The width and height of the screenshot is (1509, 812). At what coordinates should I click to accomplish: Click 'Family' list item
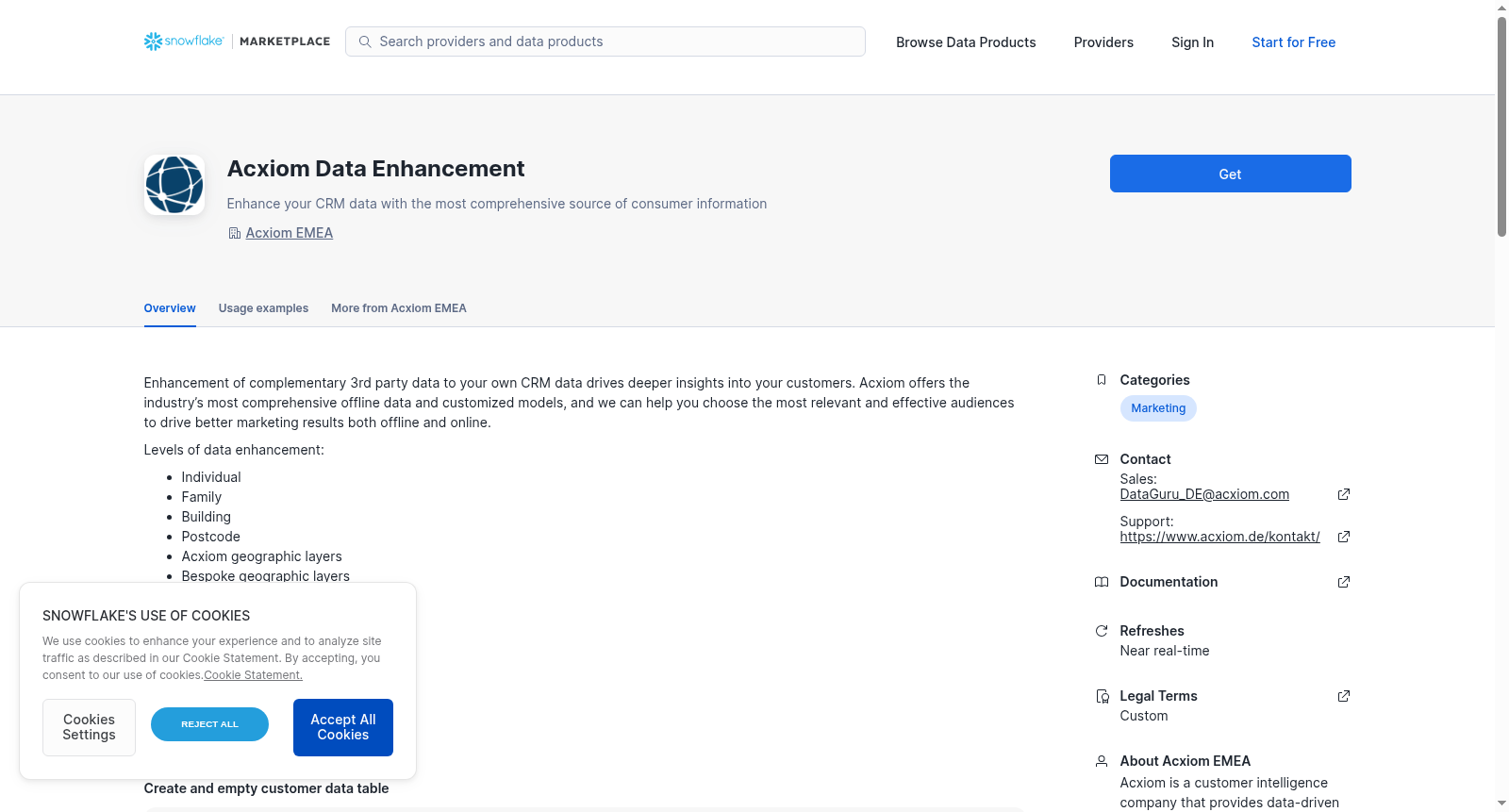click(x=202, y=497)
